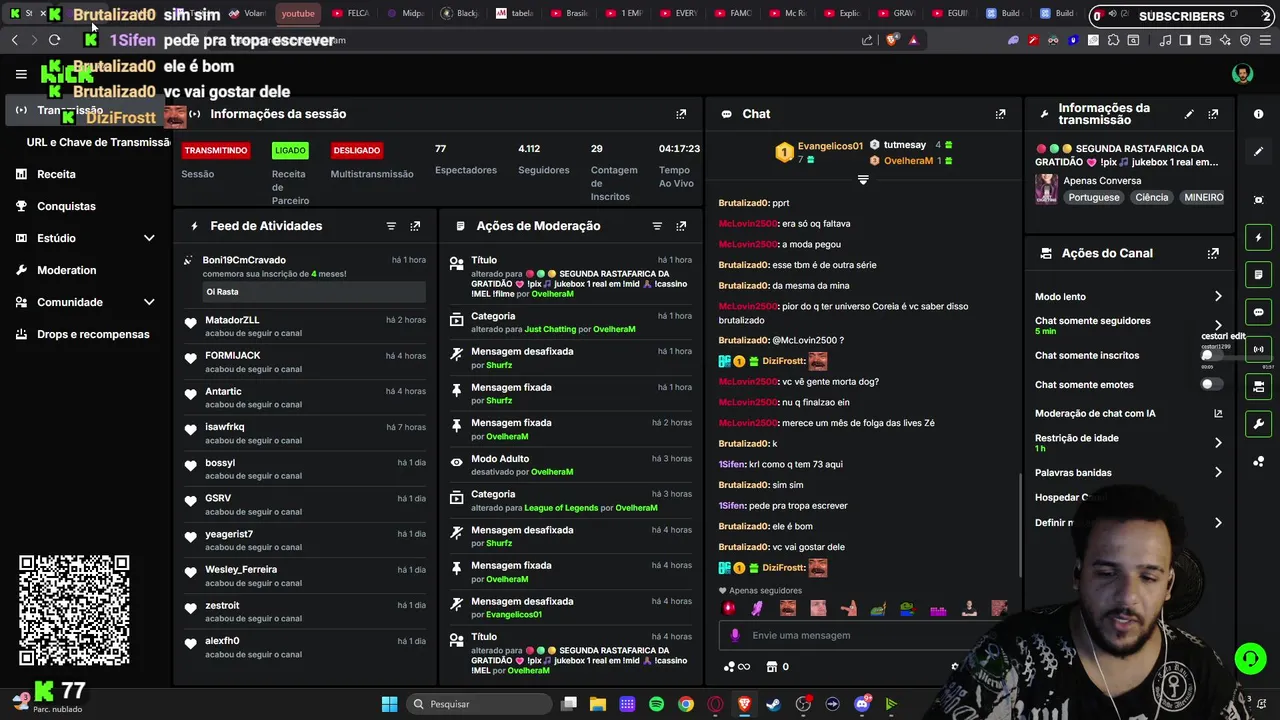Image resolution: width=1280 pixels, height=720 pixels.
Task: Click MatadorZLL follow activity entry
Action: tap(305, 326)
